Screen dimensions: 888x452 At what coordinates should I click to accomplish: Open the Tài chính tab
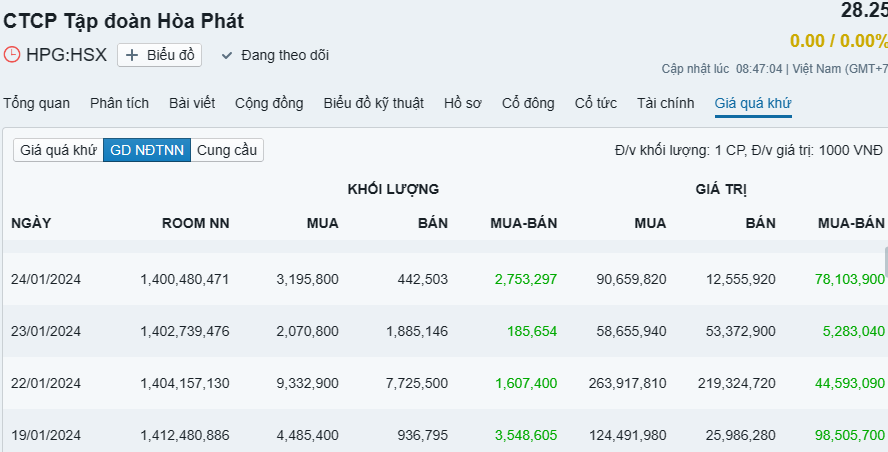[x=665, y=103]
